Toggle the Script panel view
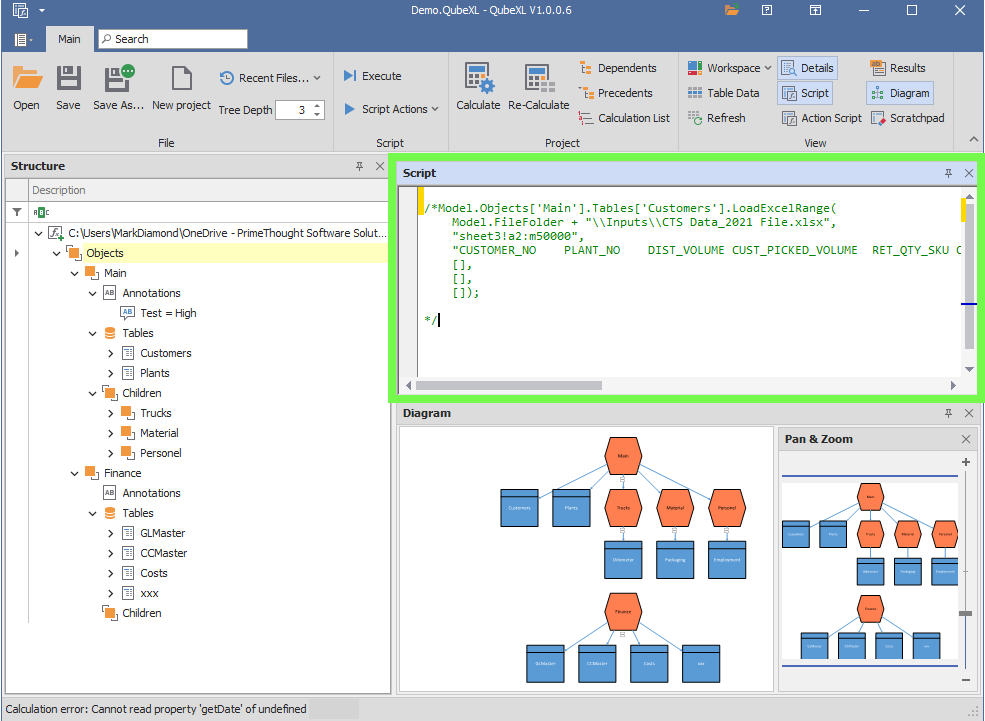This screenshot has height=721, width=985. pos(805,93)
